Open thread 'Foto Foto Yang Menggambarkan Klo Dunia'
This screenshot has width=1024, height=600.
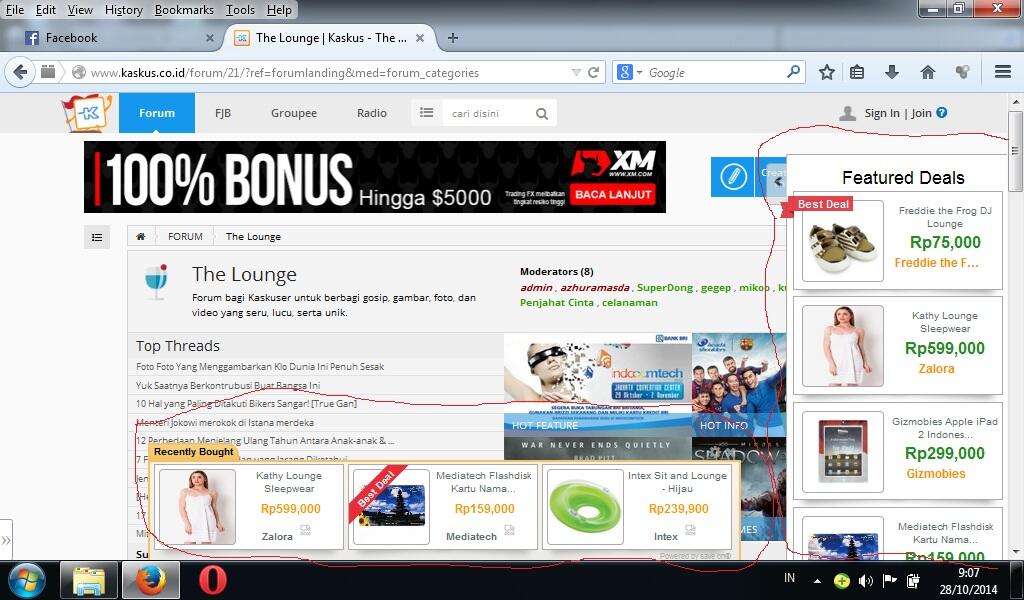click(260, 366)
